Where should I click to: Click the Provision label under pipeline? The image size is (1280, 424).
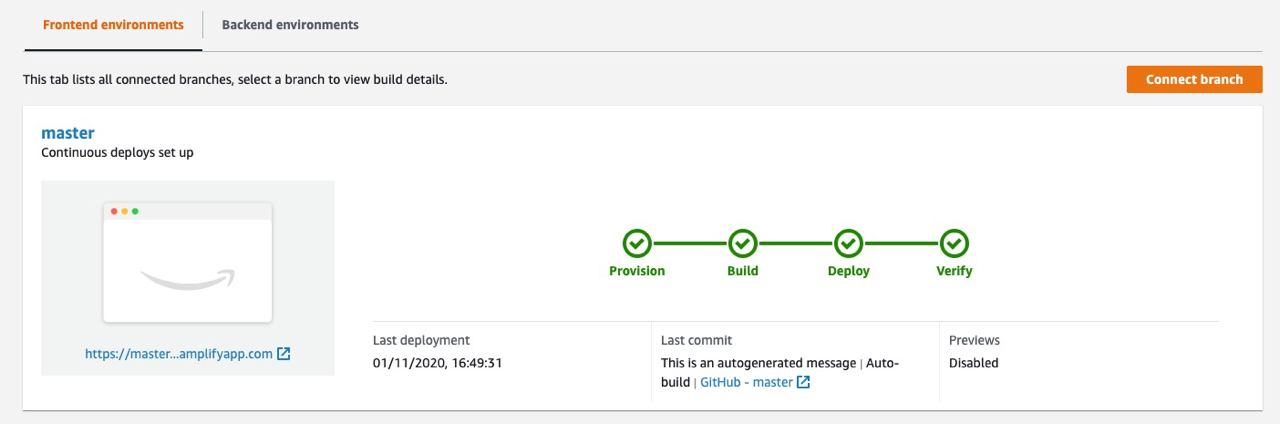click(637, 271)
